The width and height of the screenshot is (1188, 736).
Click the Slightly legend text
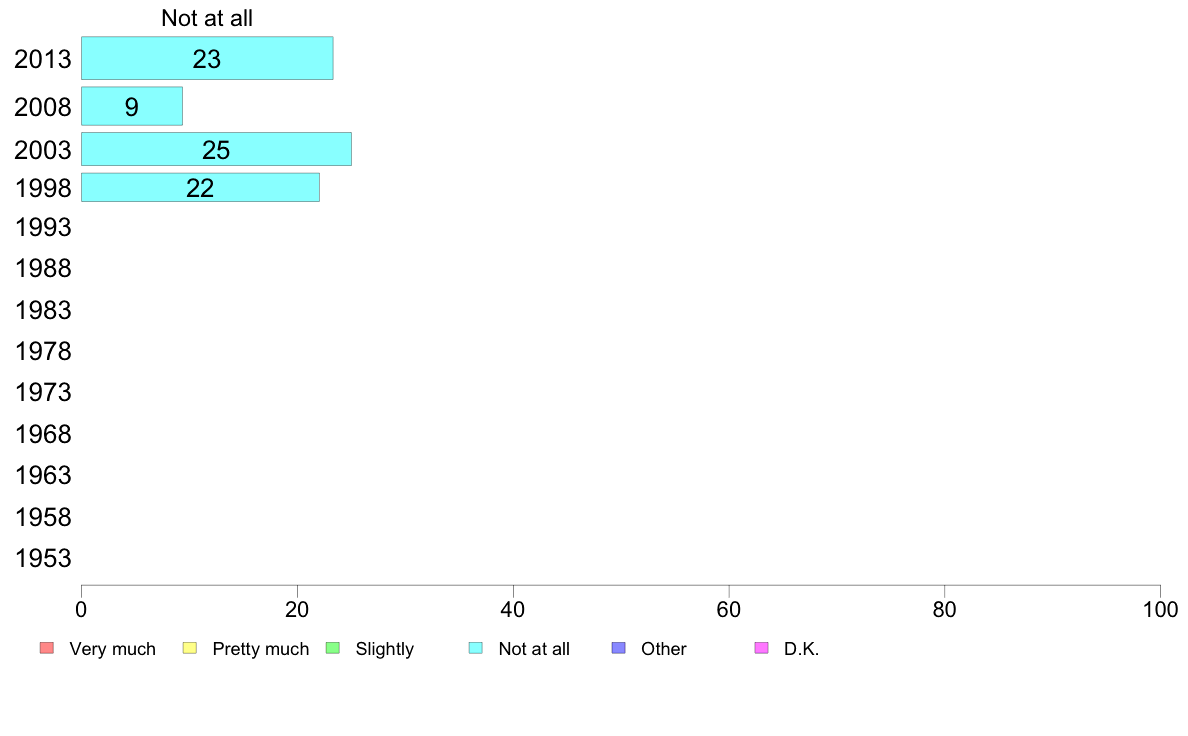(385, 649)
